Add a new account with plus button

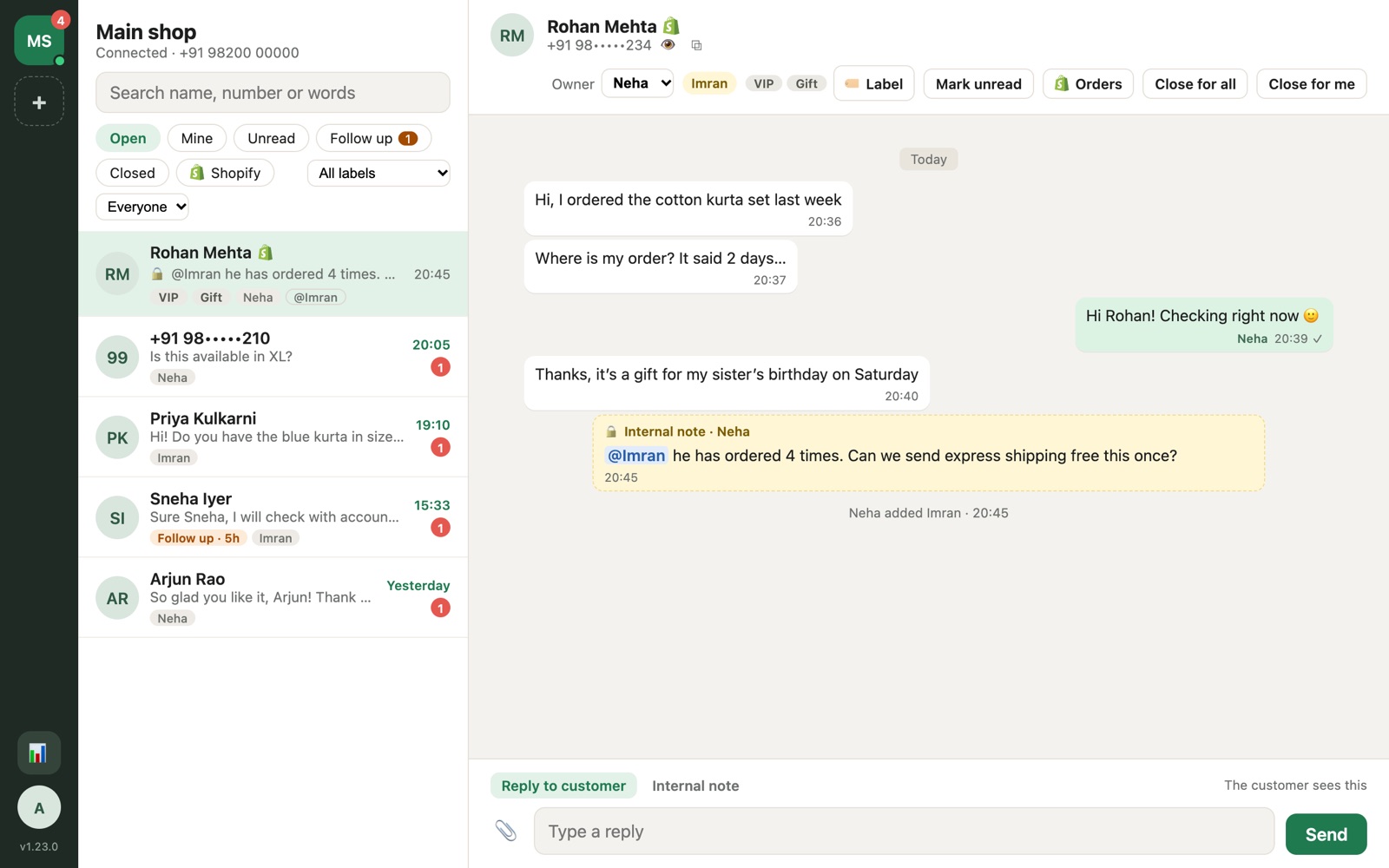pyautogui.click(x=39, y=102)
